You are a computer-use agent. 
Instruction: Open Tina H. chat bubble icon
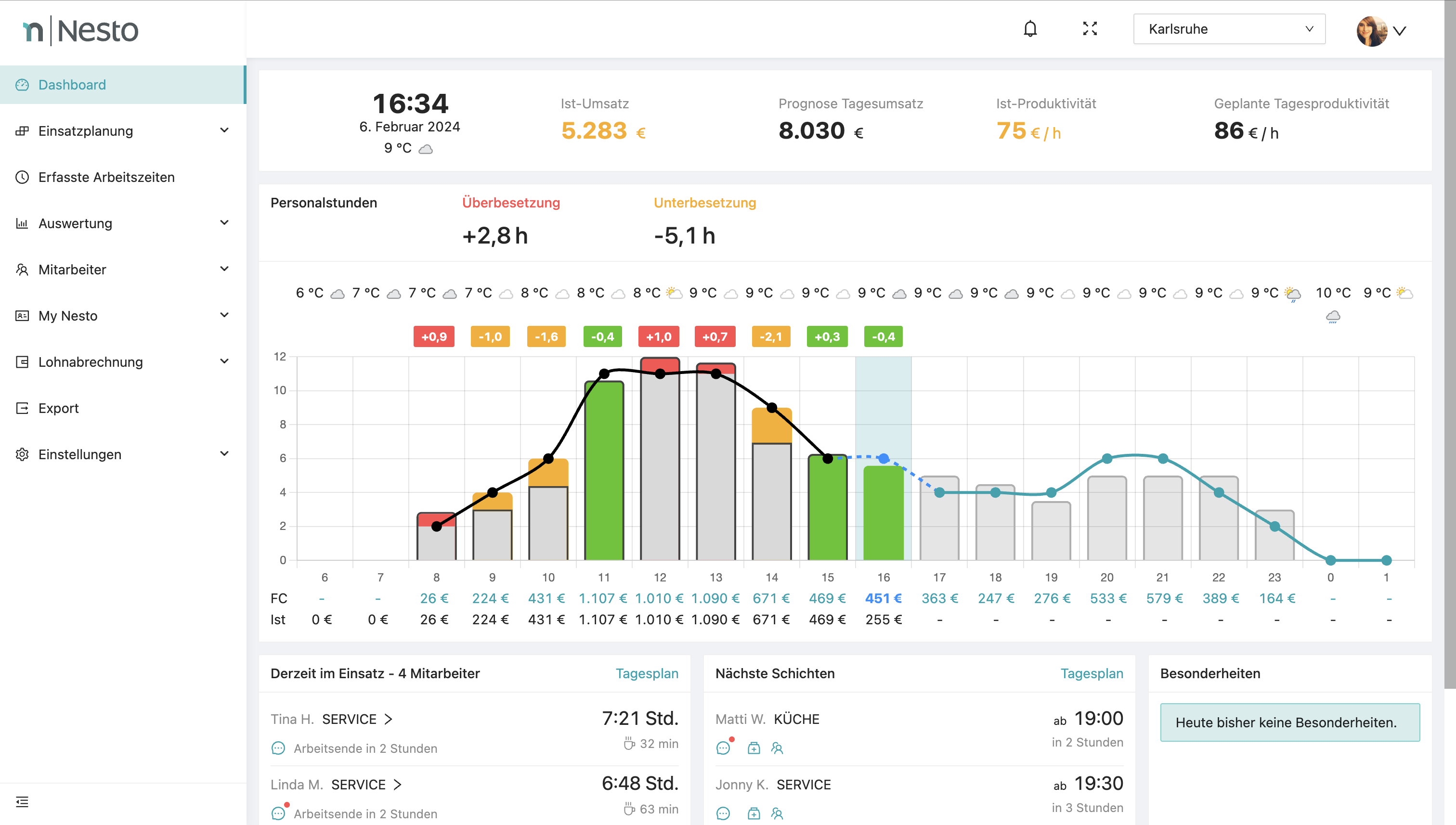278,748
